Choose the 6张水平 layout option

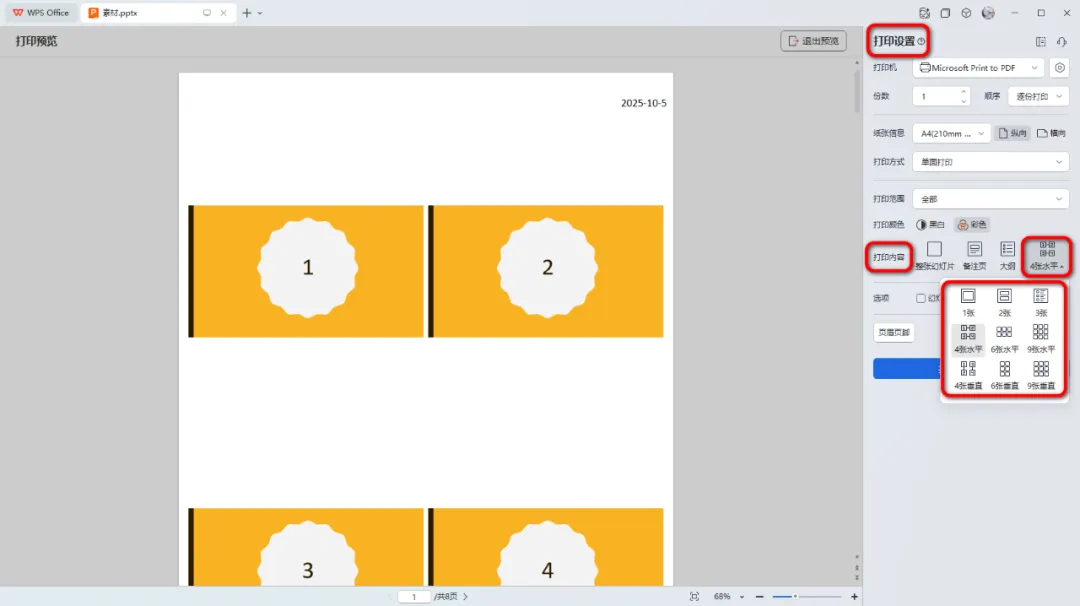click(x=1004, y=339)
